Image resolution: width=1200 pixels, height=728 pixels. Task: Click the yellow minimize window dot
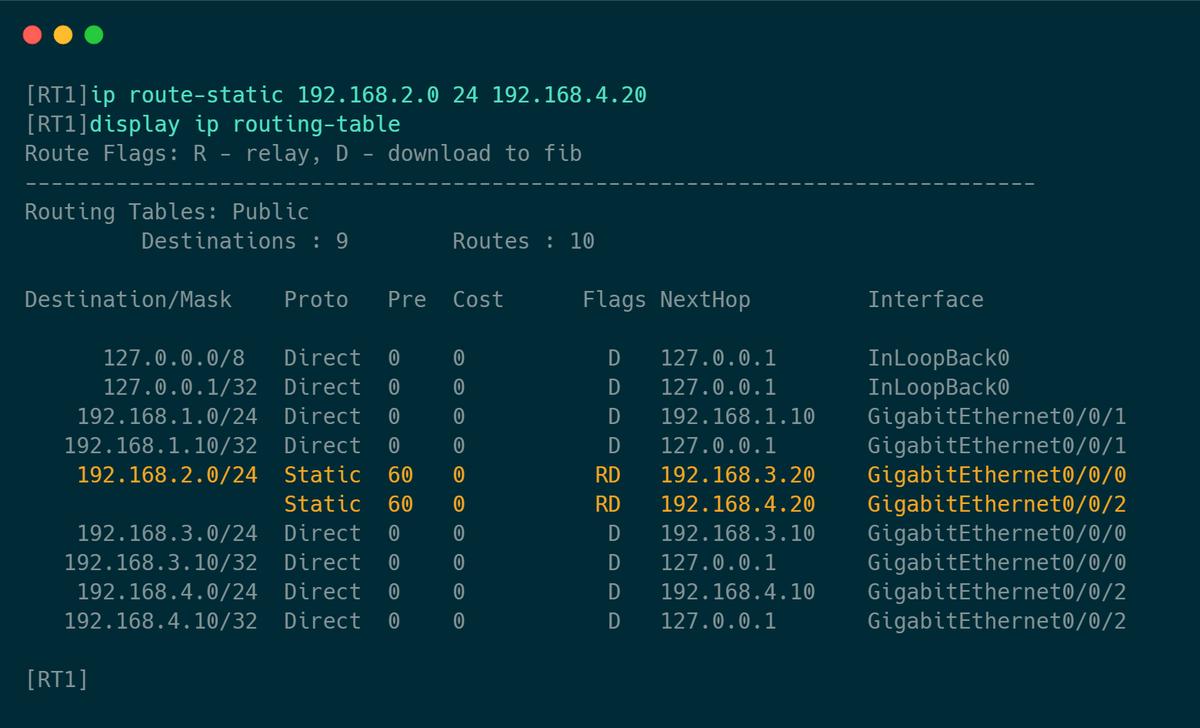tap(63, 35)
